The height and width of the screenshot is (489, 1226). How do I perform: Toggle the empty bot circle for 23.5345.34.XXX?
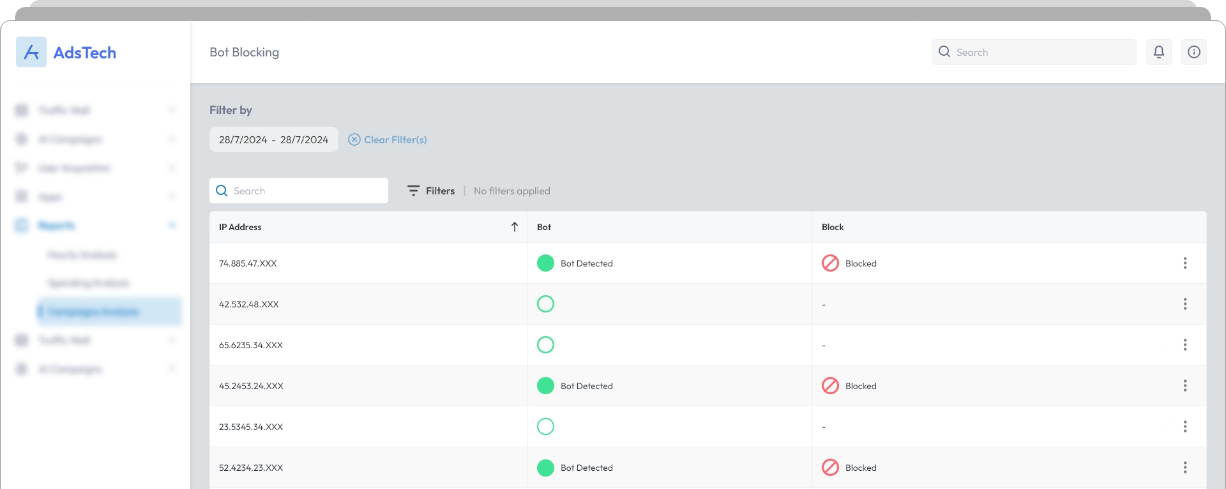click(x=545, y=426)
